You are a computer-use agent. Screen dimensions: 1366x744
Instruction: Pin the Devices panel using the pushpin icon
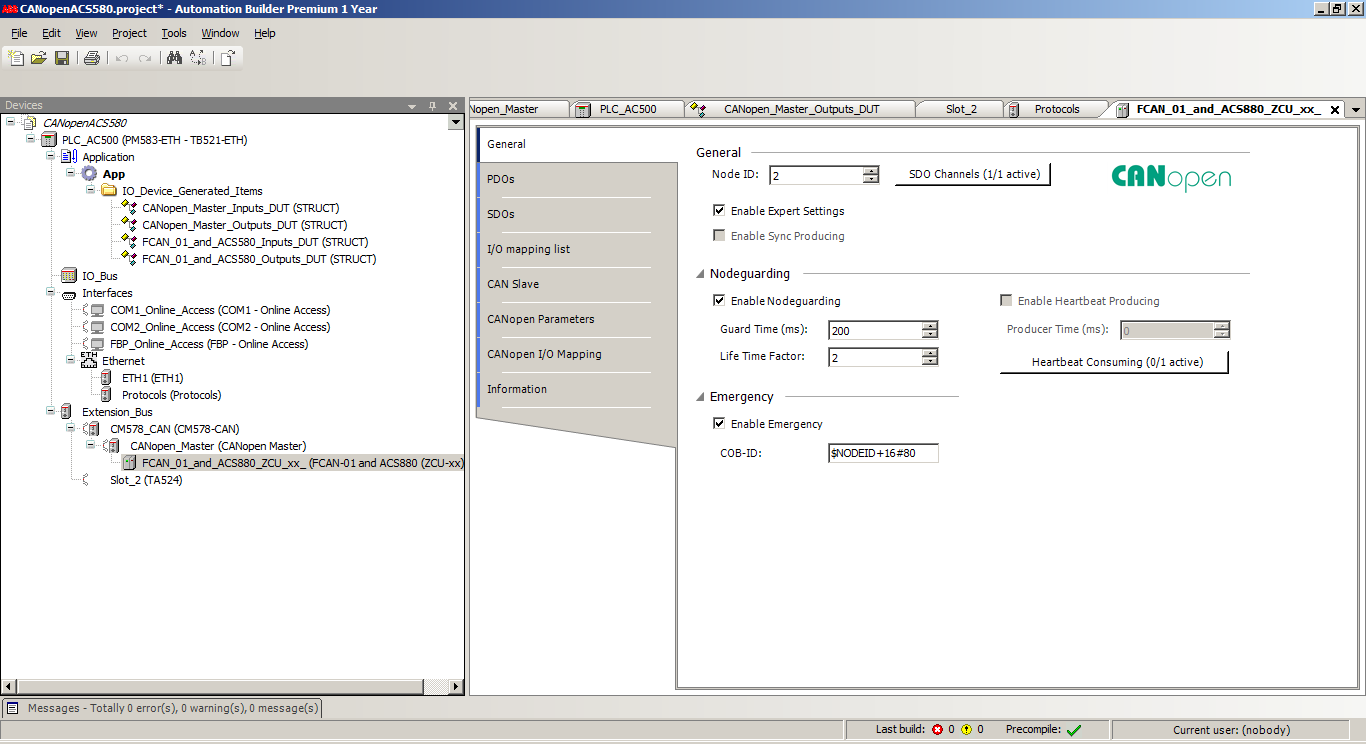(x=433, y=106)
